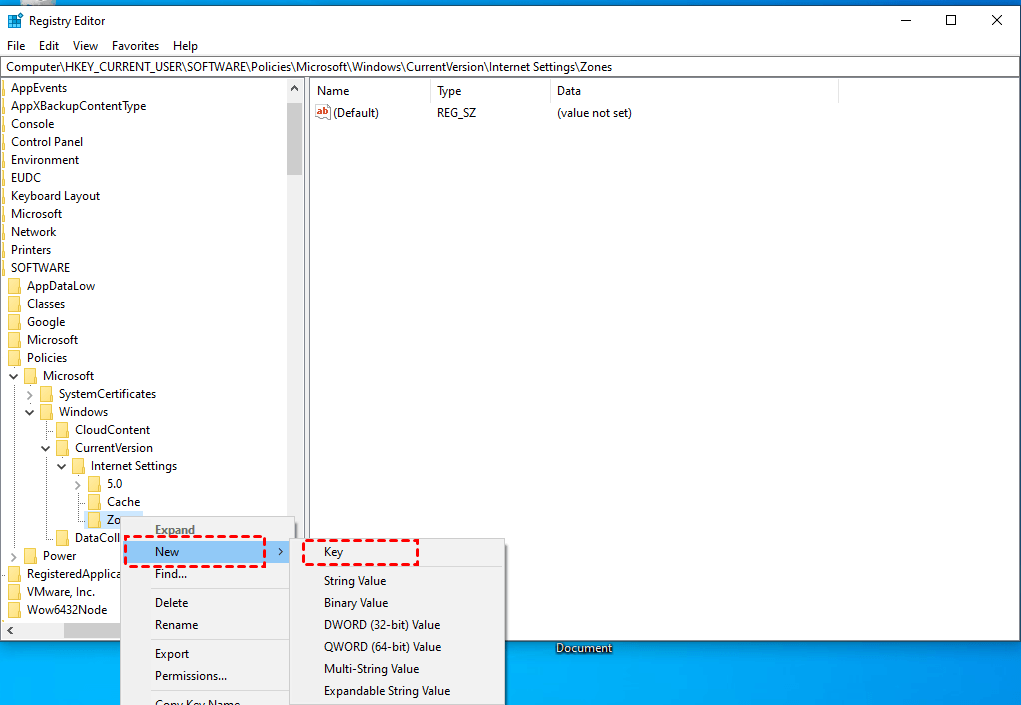Click the SystemCertificates folder icon
The width and height of the screenshot is (1021, 705).
coord(46,394)
